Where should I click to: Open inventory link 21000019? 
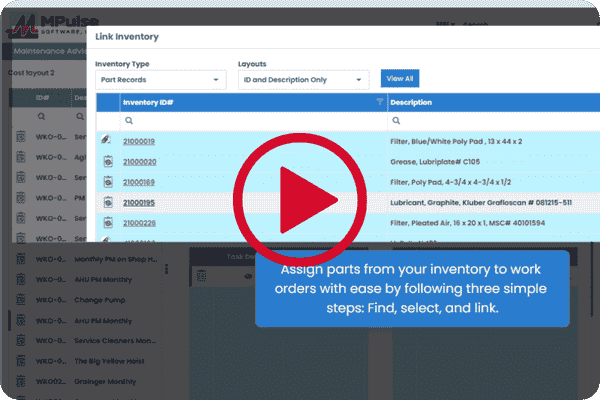tap(139, 142)
